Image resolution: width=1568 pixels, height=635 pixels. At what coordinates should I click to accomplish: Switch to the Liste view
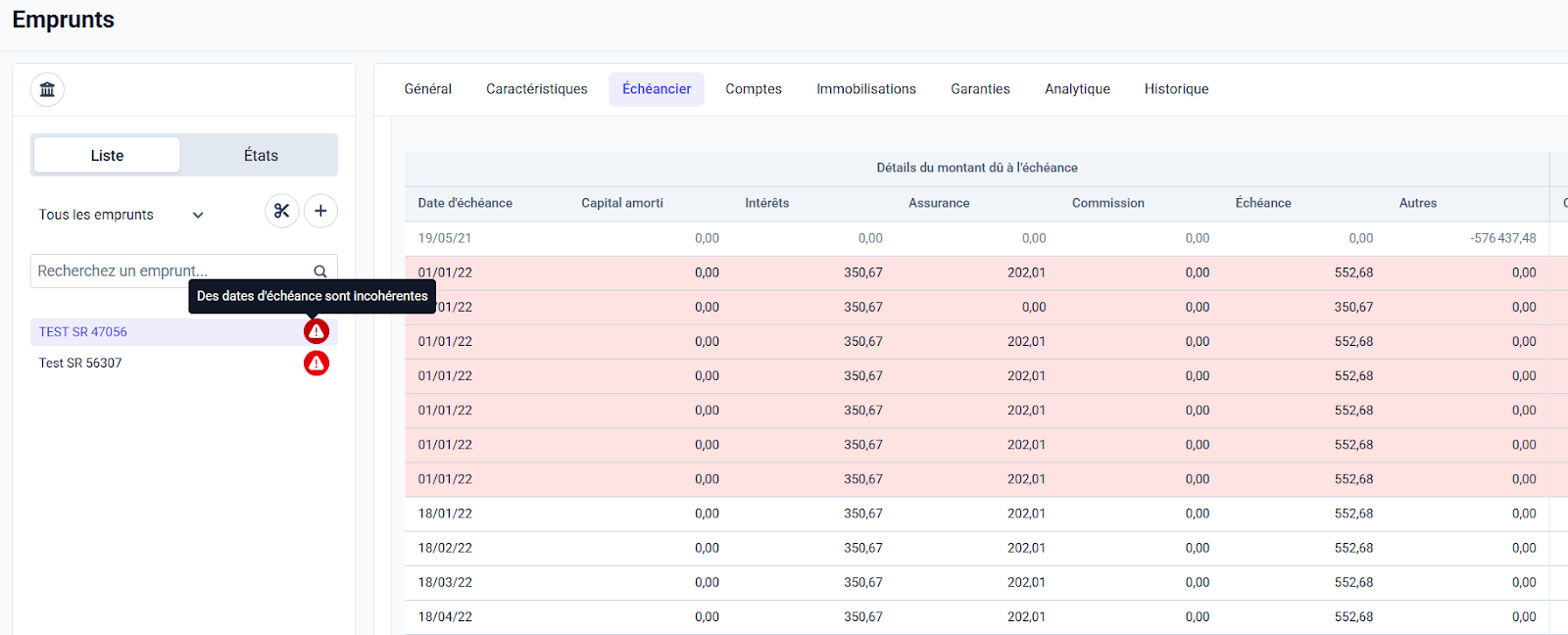pyautogui.click(x=107, y=156)
